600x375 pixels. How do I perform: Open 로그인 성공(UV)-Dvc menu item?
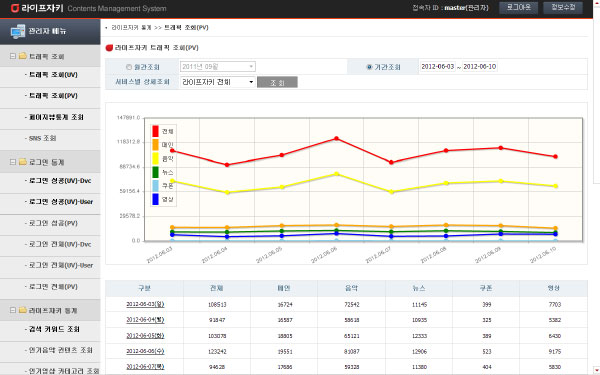click(60, 181)
